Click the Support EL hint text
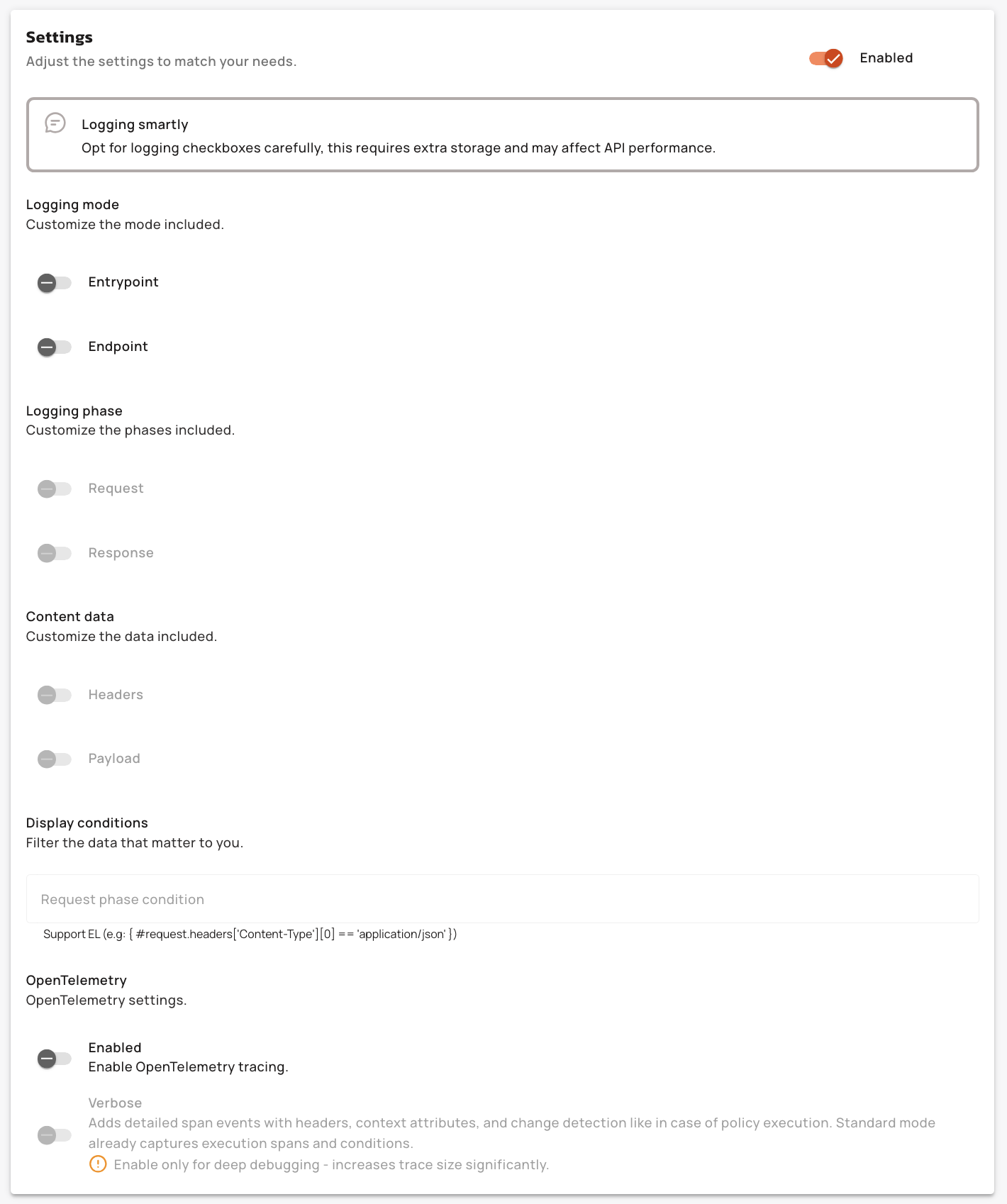This screenshot has width=1007, height=1204. click(250, 935)
